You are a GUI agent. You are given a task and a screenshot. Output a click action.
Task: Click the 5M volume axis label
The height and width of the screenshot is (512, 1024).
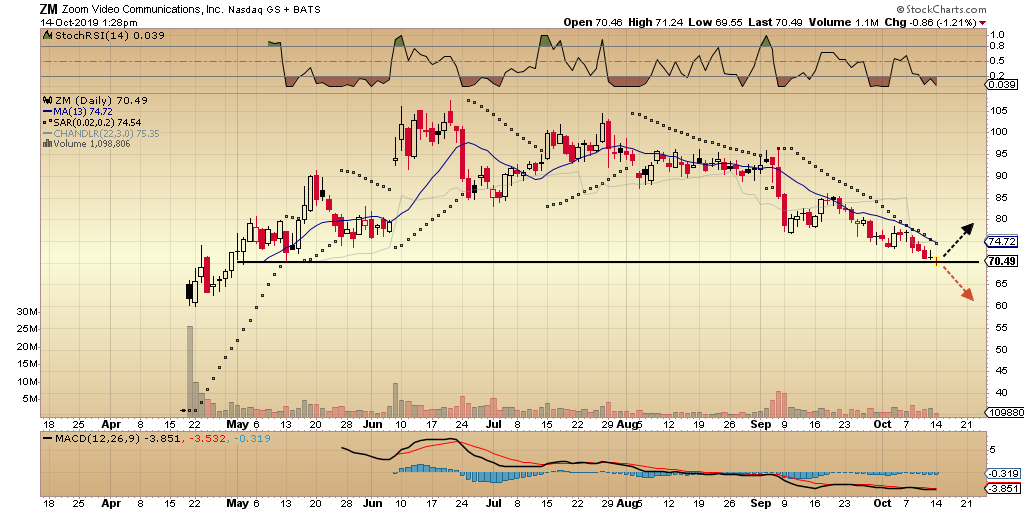(31, 399)
